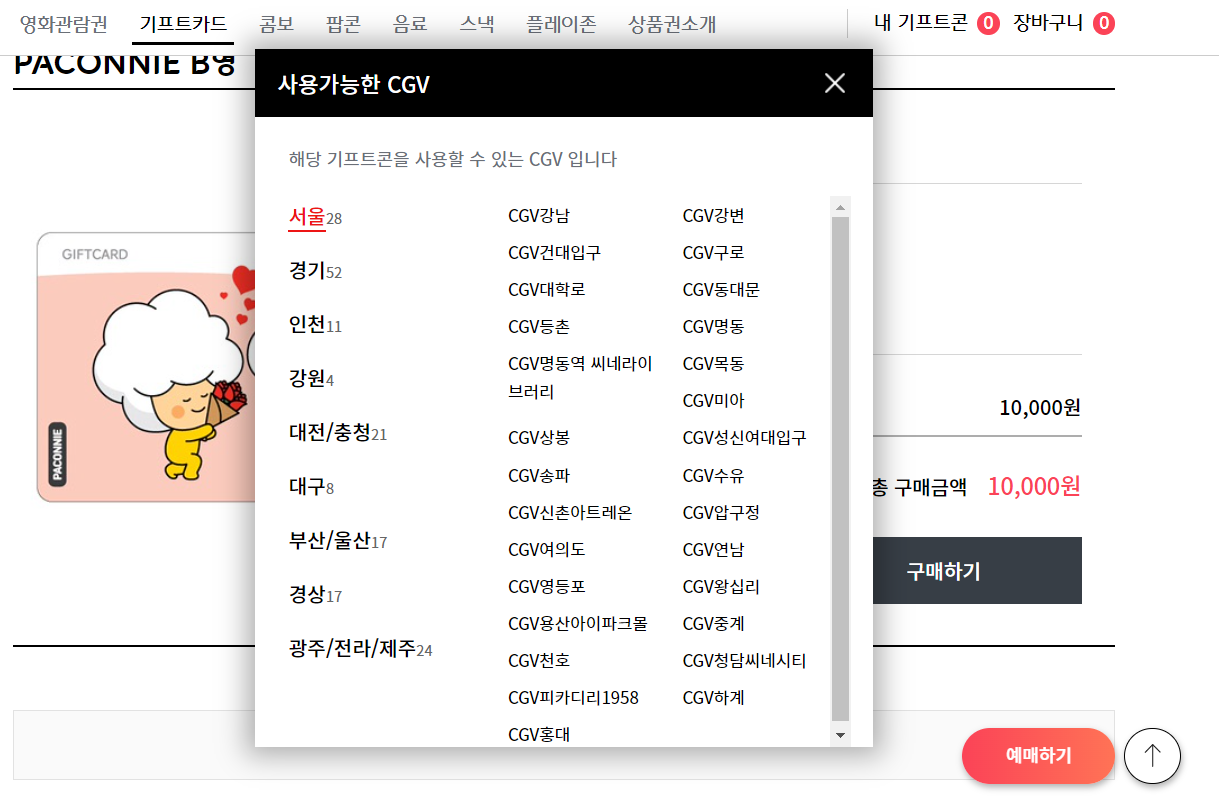Close the 사용가능한 CGV popup
Image resolution: width=1219 pixels, height=802 pixels.
coord(835,83)
